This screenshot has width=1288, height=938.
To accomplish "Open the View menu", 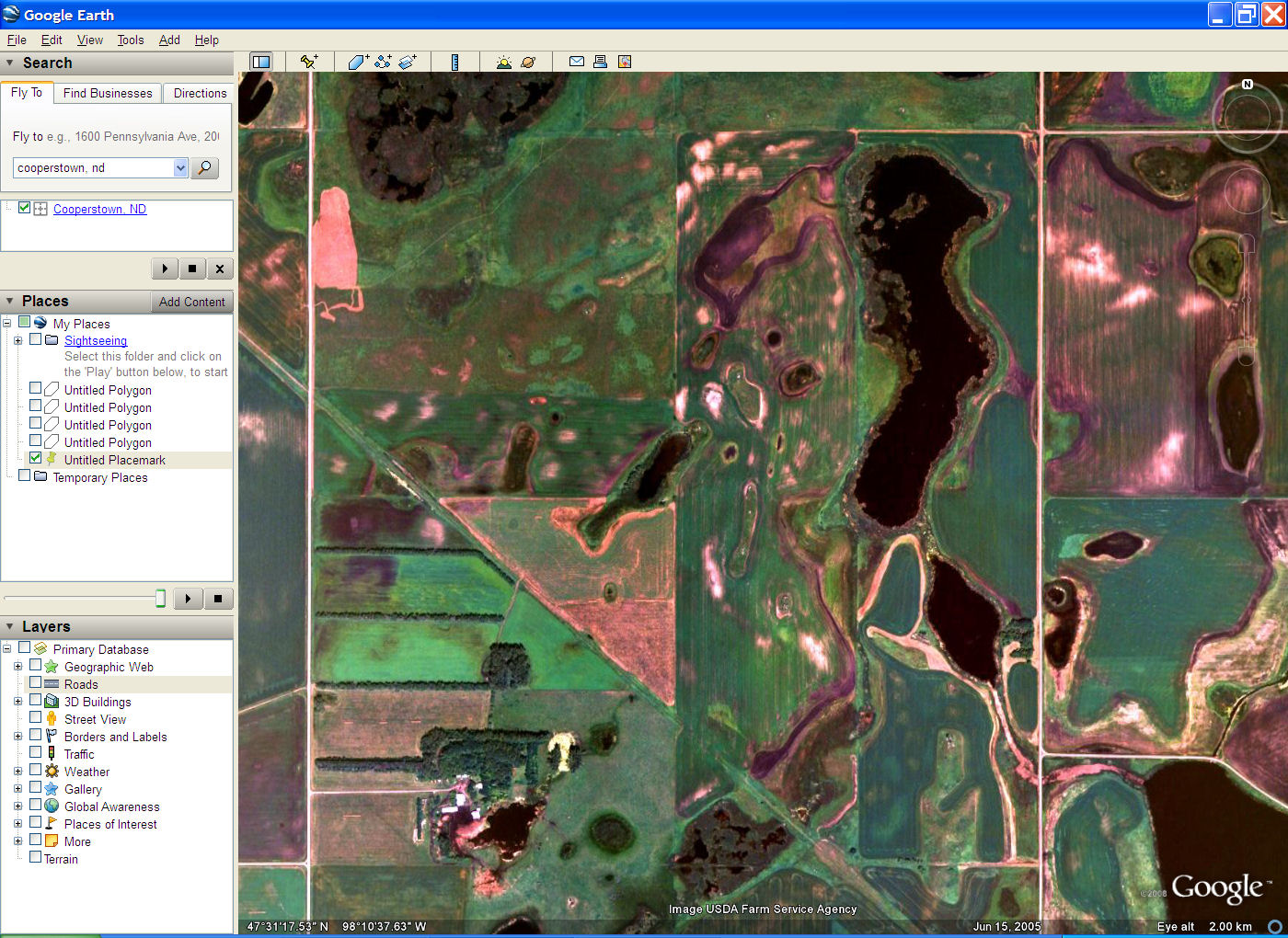I will (90, 40).
